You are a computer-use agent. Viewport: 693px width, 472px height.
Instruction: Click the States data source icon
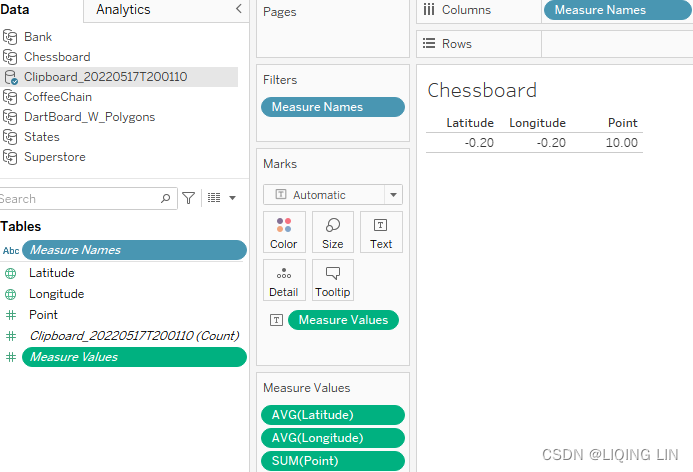click(x=10, y=137)
